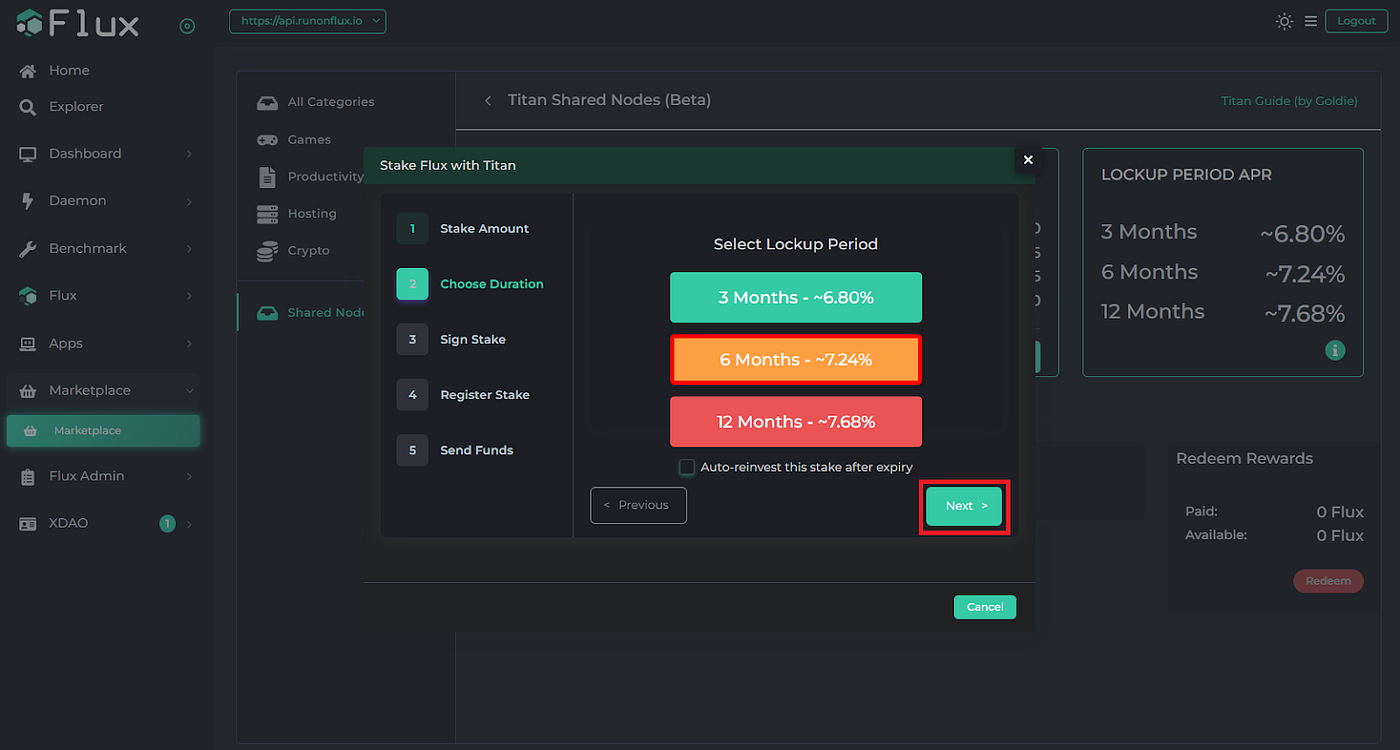
Task: Click the Crypto coins icon
Action: [267, 251]
